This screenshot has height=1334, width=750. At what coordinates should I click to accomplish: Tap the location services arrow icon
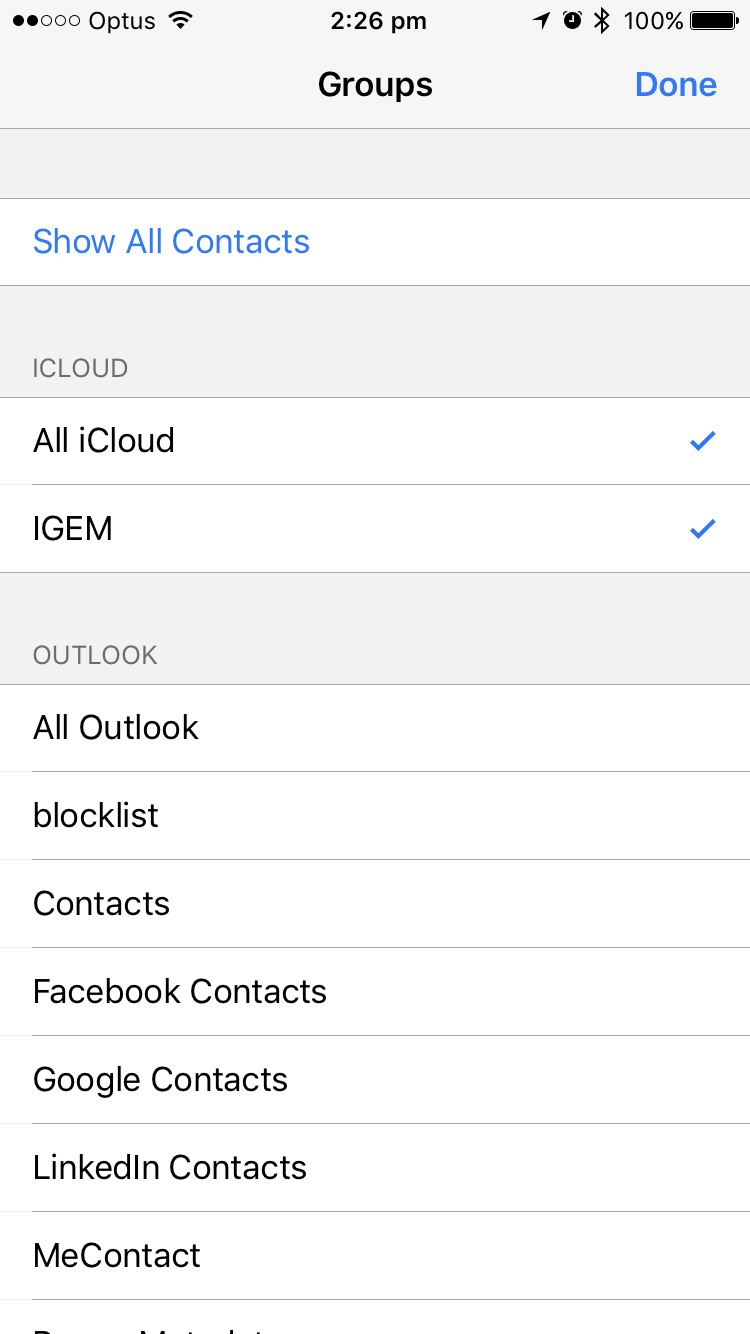coord(542,20)
